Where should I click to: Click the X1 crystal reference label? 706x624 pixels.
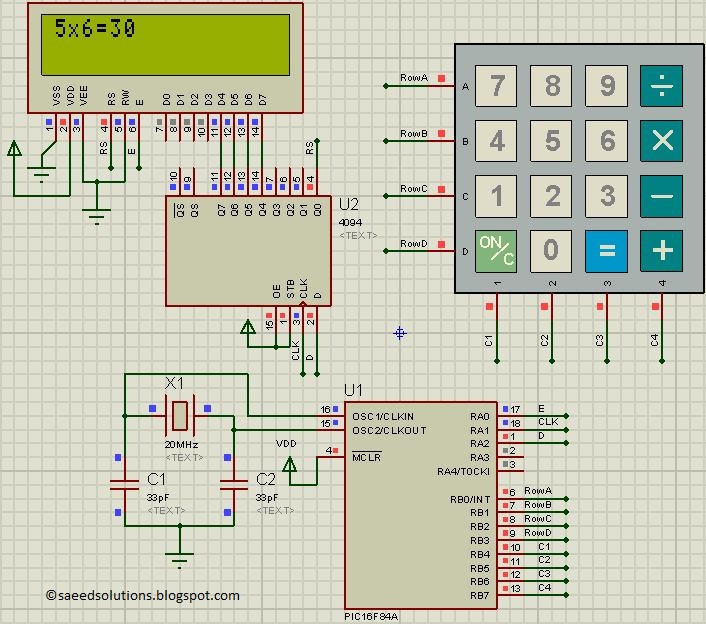[174, 383]
